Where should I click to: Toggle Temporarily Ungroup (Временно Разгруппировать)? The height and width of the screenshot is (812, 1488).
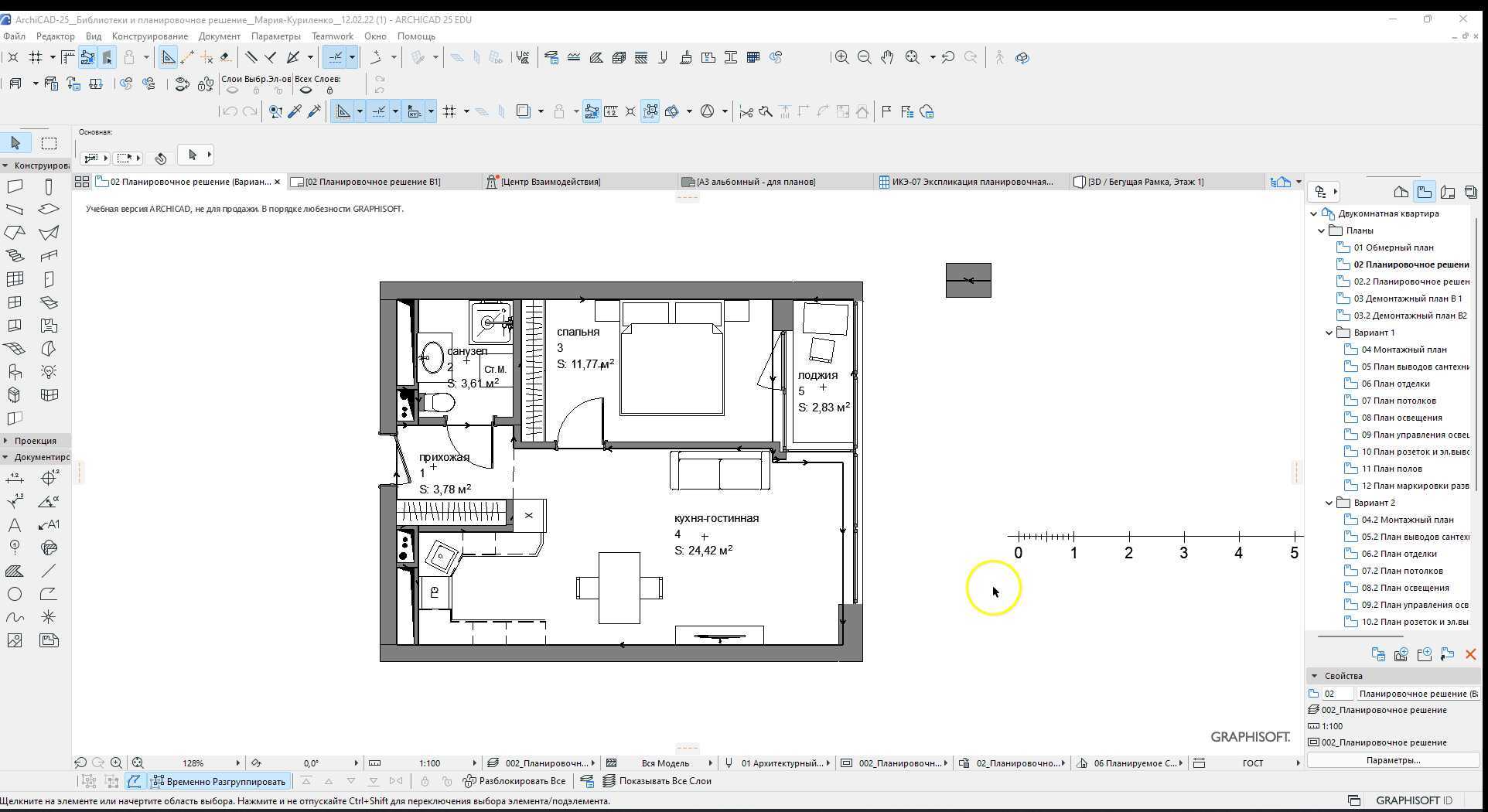219,782
